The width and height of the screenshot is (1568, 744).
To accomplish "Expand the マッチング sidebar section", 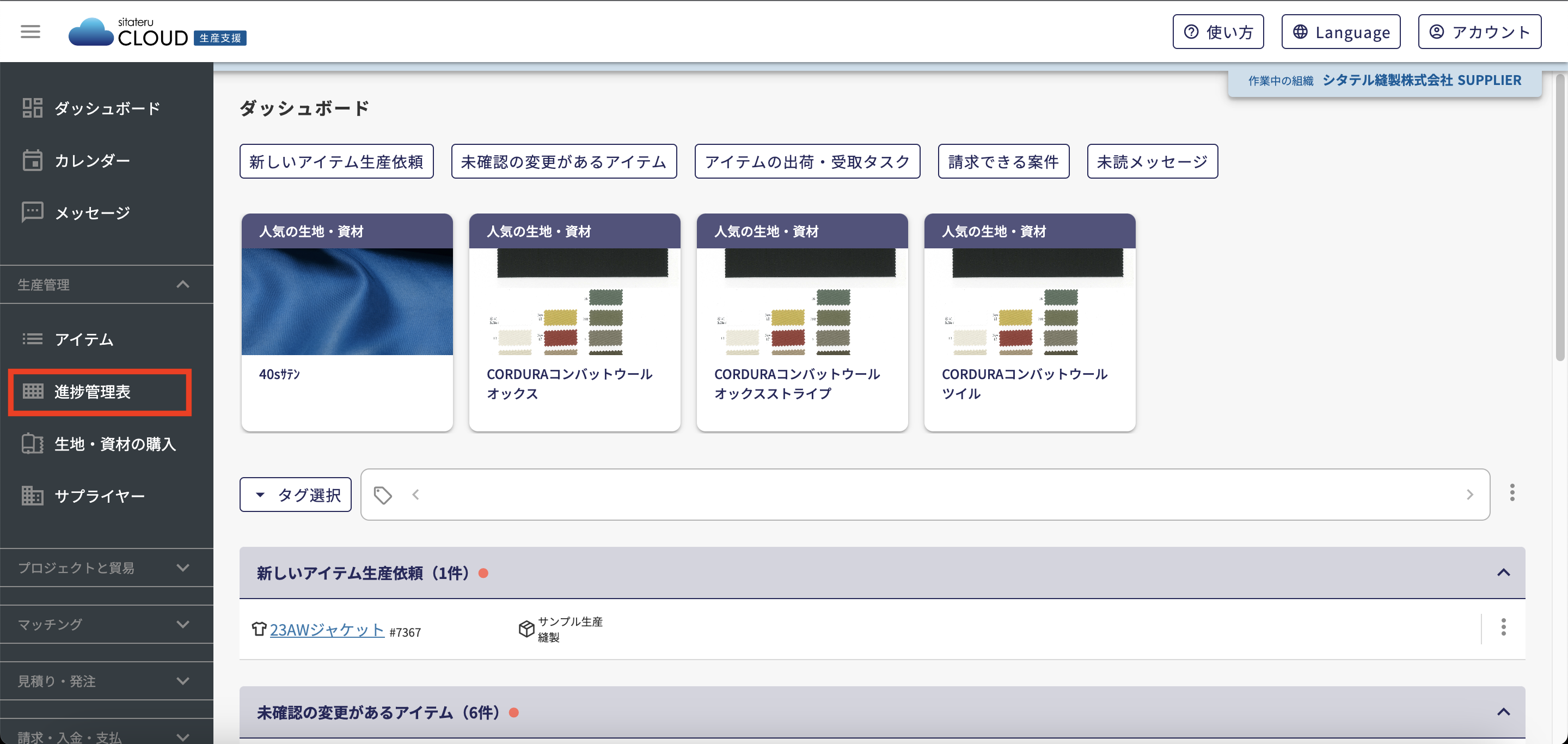I will [182, 624].
